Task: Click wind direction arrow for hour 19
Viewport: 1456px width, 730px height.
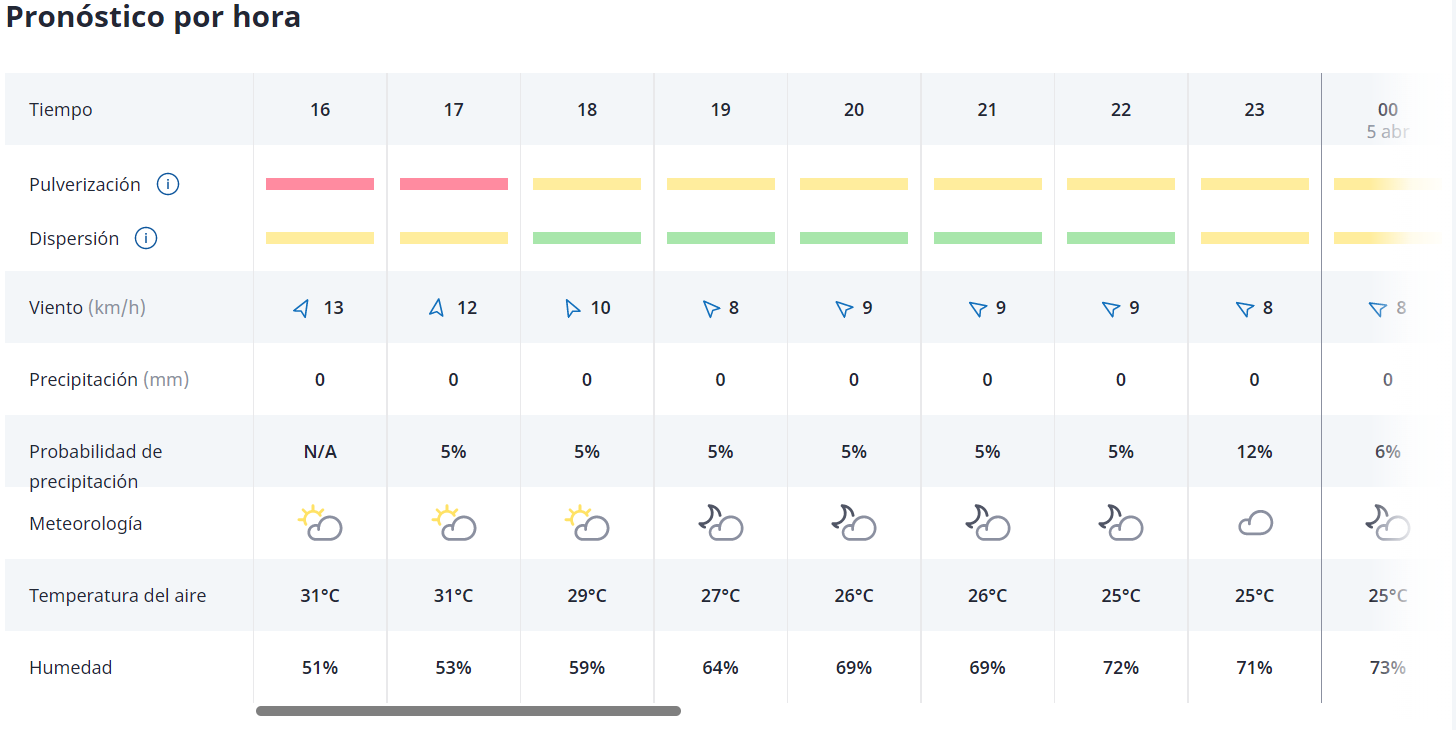Action: 711,308
